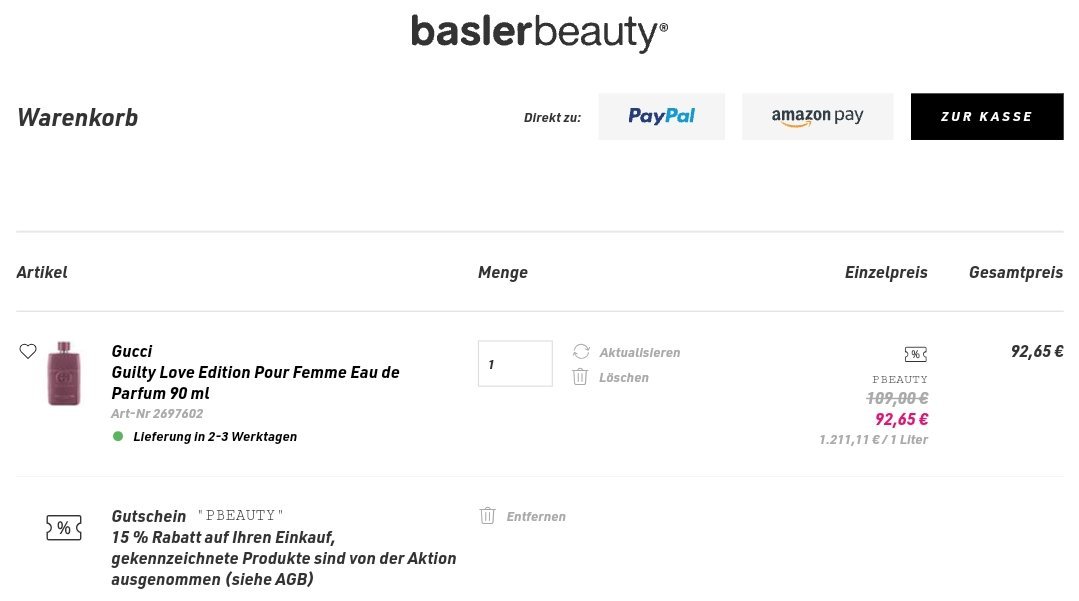Viewport: 1079px width, 601px height.
Task: Click the Gucci brand name
Action: click(x=132, y=351)
